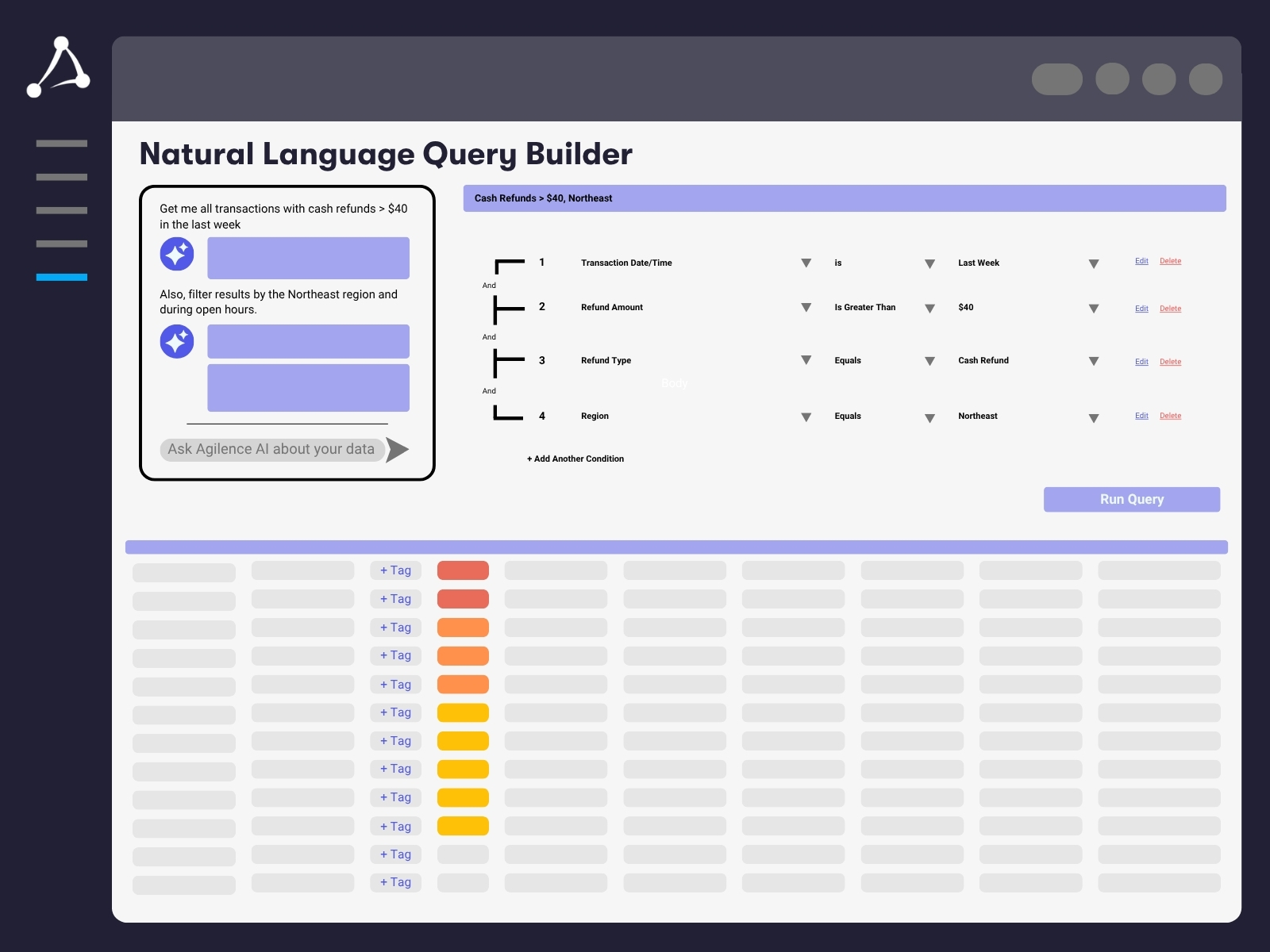Viewport: 1270px width, 952px height.
Task: Type in 'Ask Agilence AI about your data' field
Action: [x=271, y=450]
